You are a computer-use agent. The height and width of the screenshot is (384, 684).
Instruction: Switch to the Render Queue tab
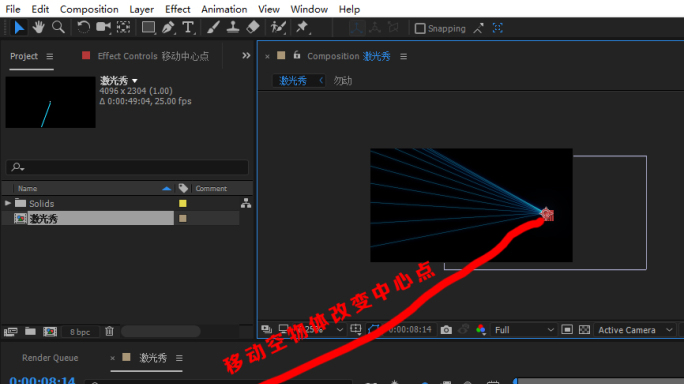click(50, 358)
